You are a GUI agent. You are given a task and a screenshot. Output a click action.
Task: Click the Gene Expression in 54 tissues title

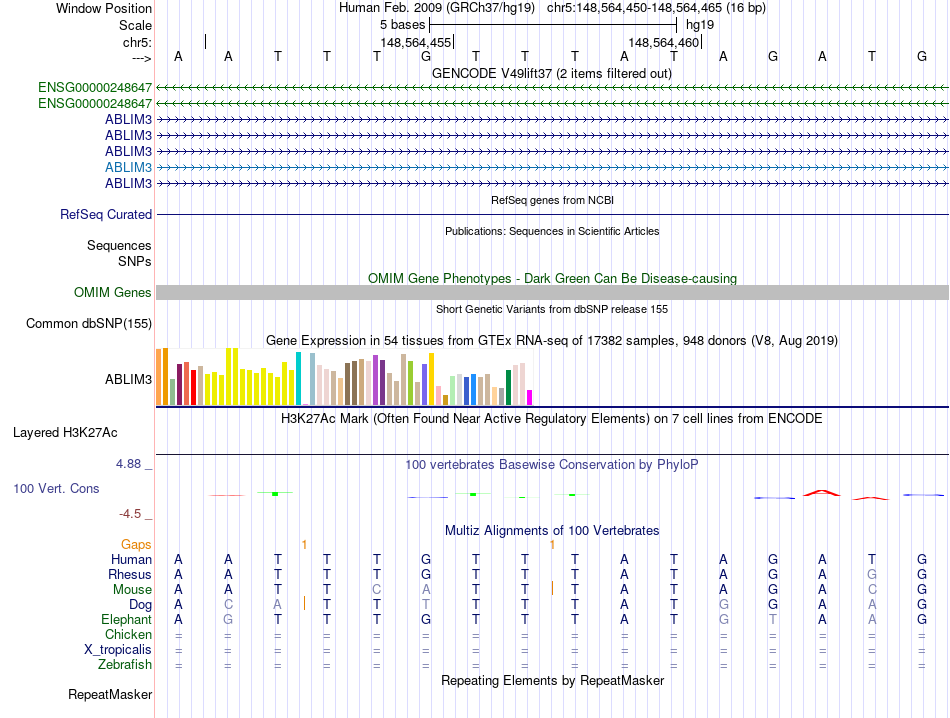(552, 341)
